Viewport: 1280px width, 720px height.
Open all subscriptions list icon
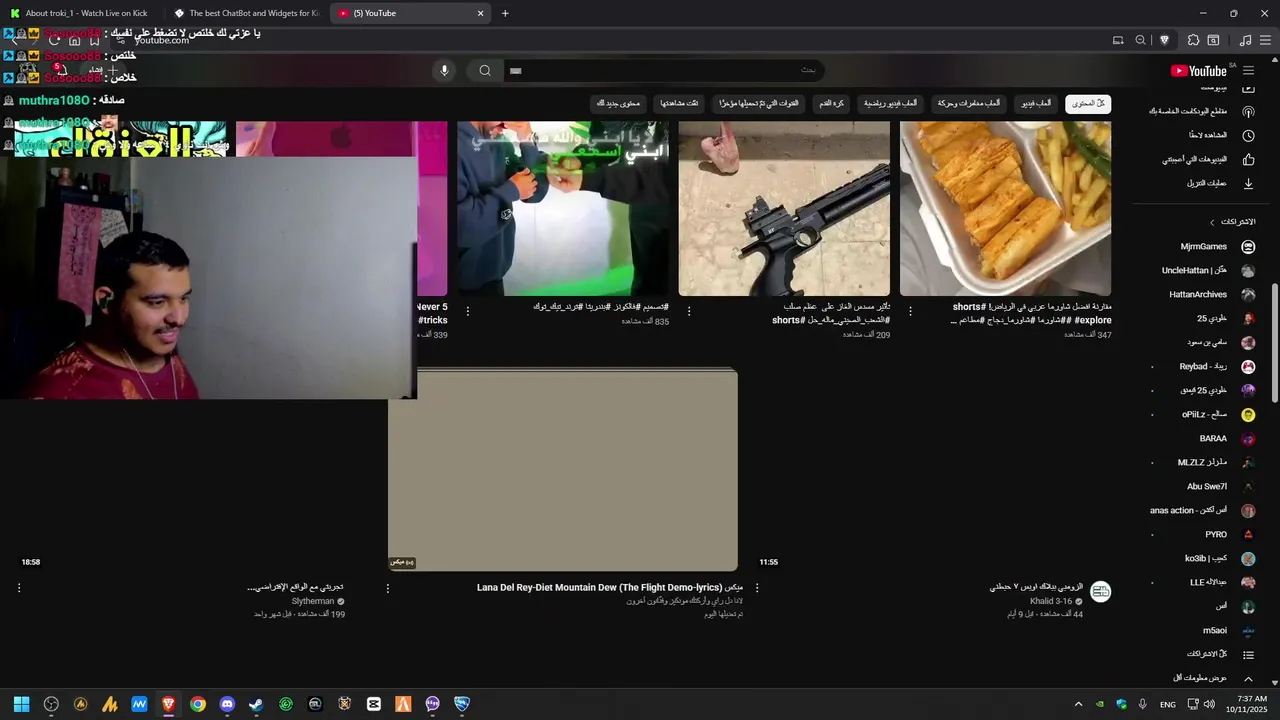tap(1248, 654)
